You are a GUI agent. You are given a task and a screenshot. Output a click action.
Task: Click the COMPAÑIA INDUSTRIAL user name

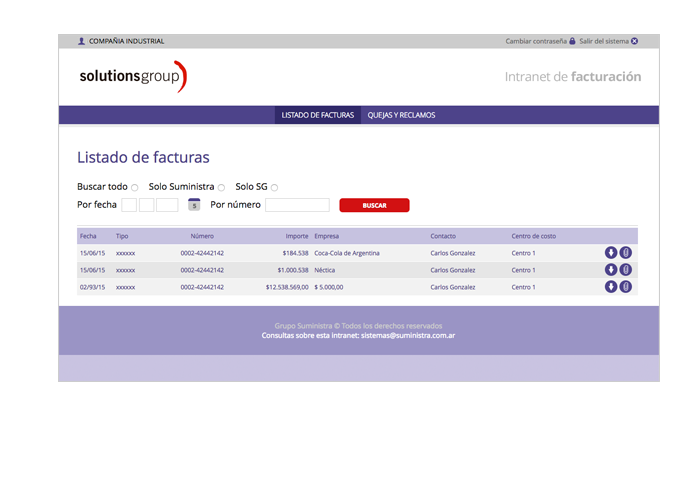[x=126, y=41]
